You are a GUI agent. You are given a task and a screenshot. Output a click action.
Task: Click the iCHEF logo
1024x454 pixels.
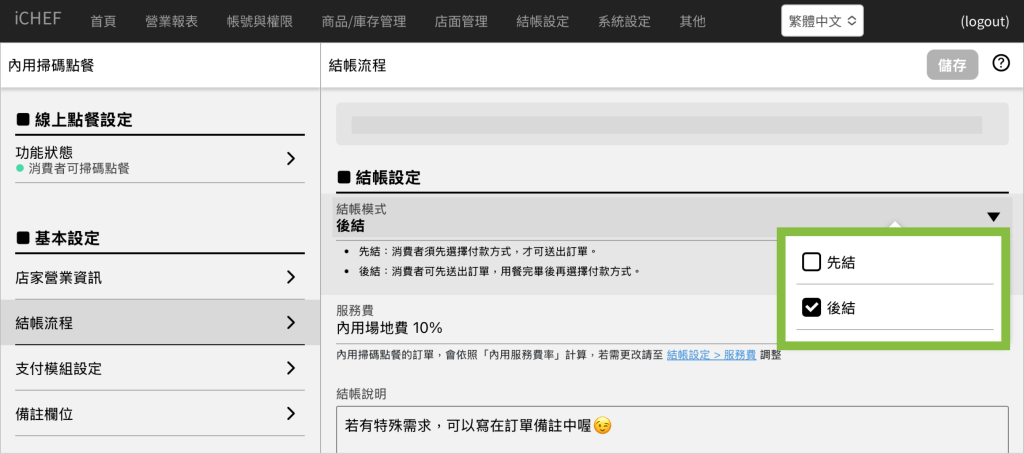38,20
